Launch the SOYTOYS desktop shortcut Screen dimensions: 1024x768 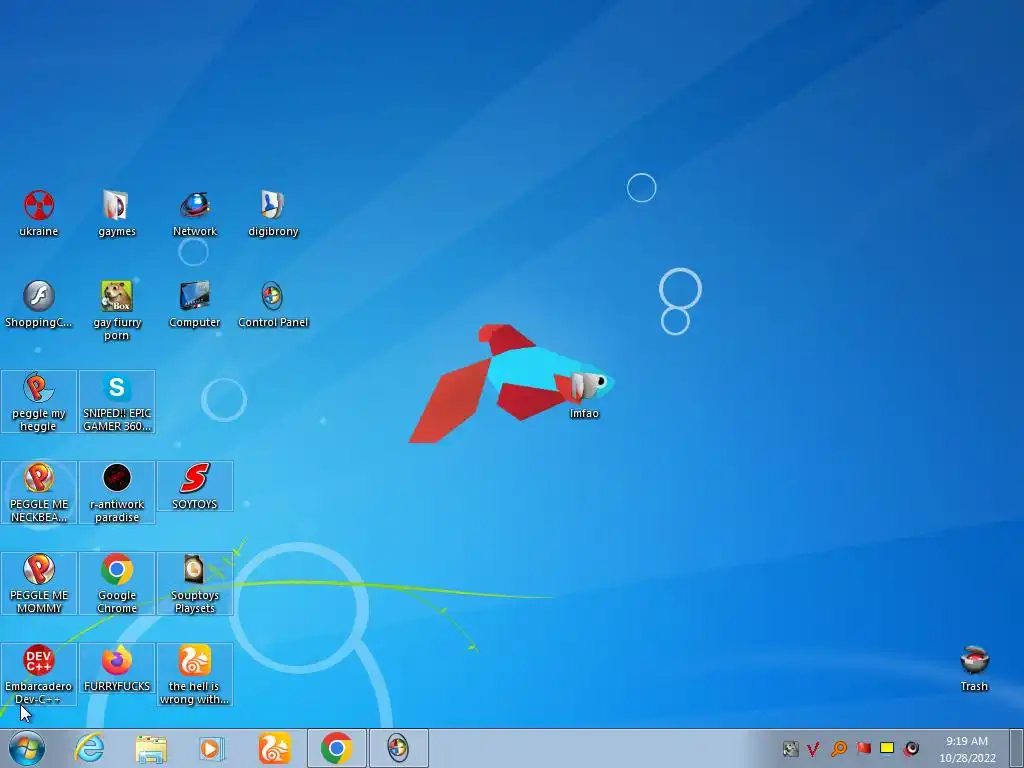pos(195,486)
